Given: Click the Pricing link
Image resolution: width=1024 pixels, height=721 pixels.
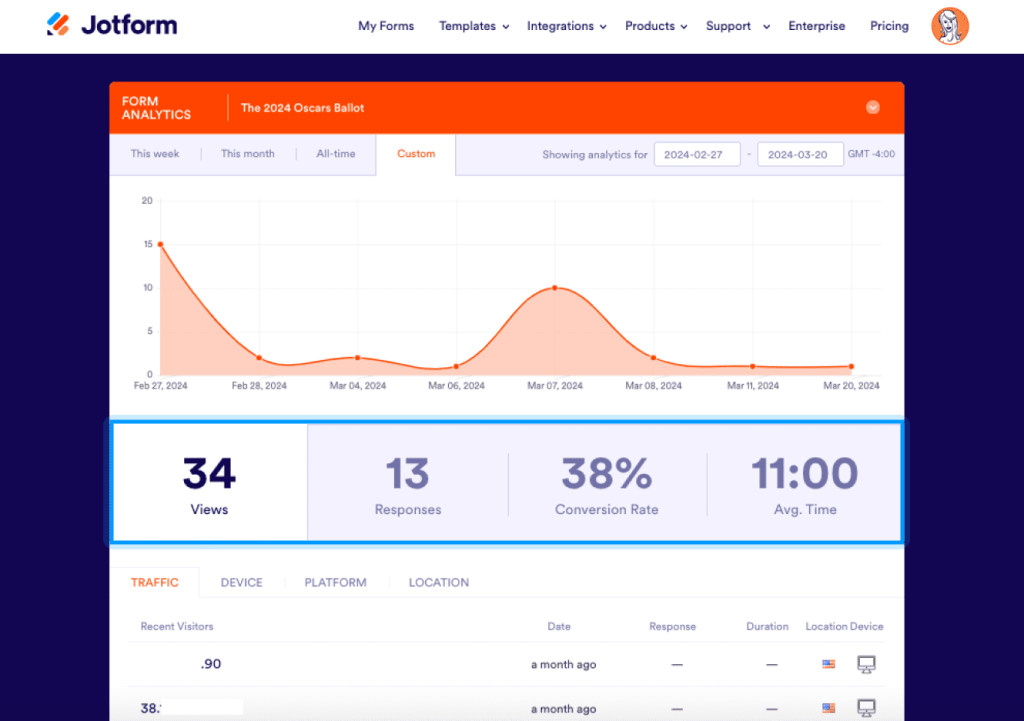Looking at the screenshot, I should [889, 26].
